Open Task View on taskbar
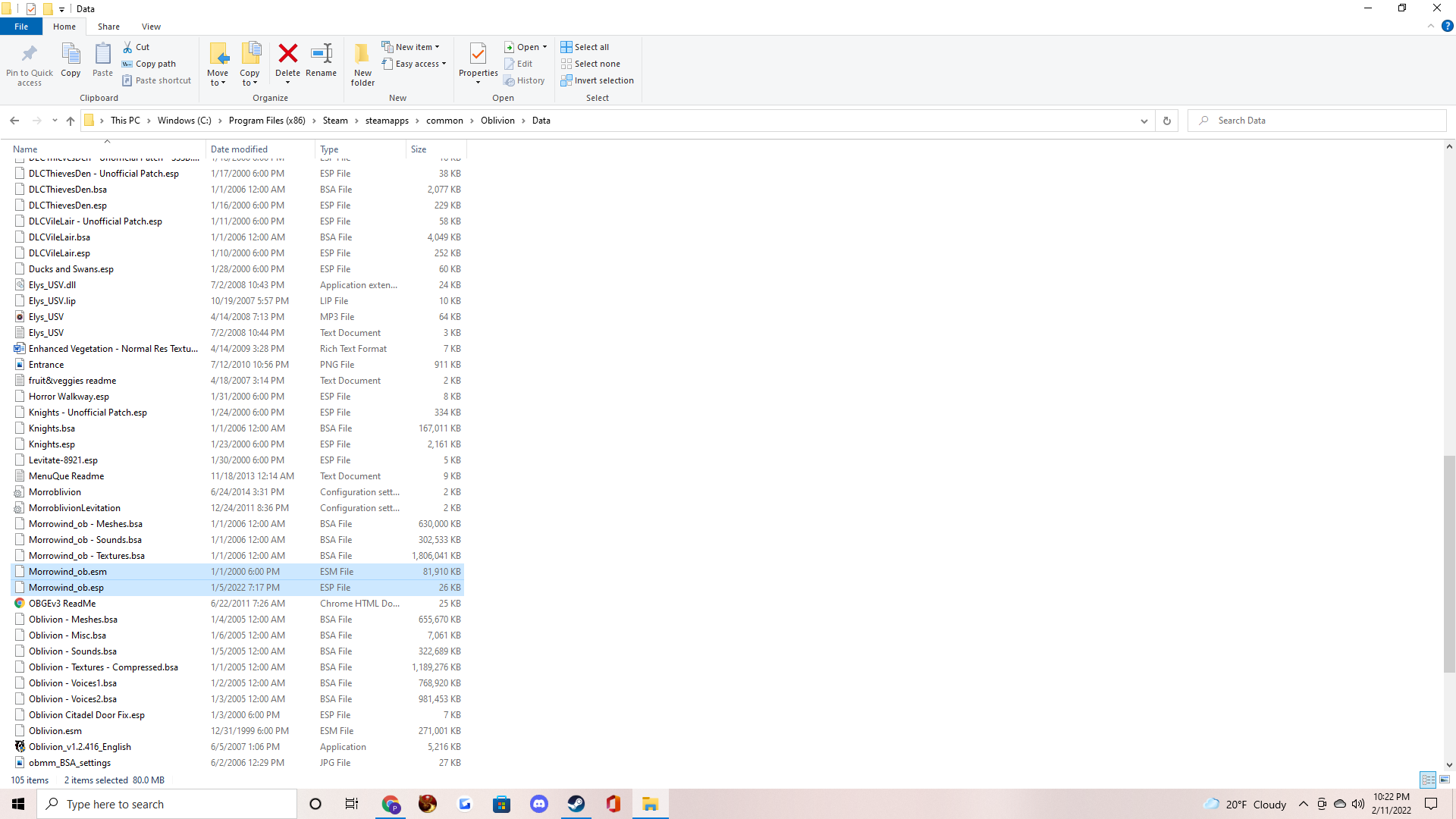This screenshot has width=1456, height=819. point(352,804)
